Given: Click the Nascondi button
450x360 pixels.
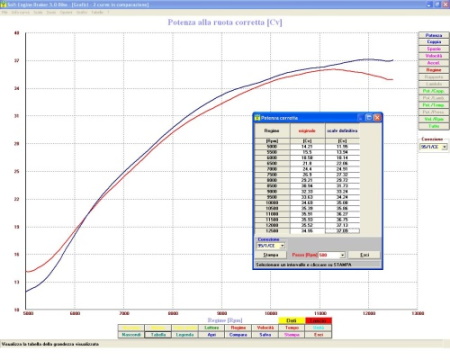Looking at the screenshot, I should coord(131,335).
